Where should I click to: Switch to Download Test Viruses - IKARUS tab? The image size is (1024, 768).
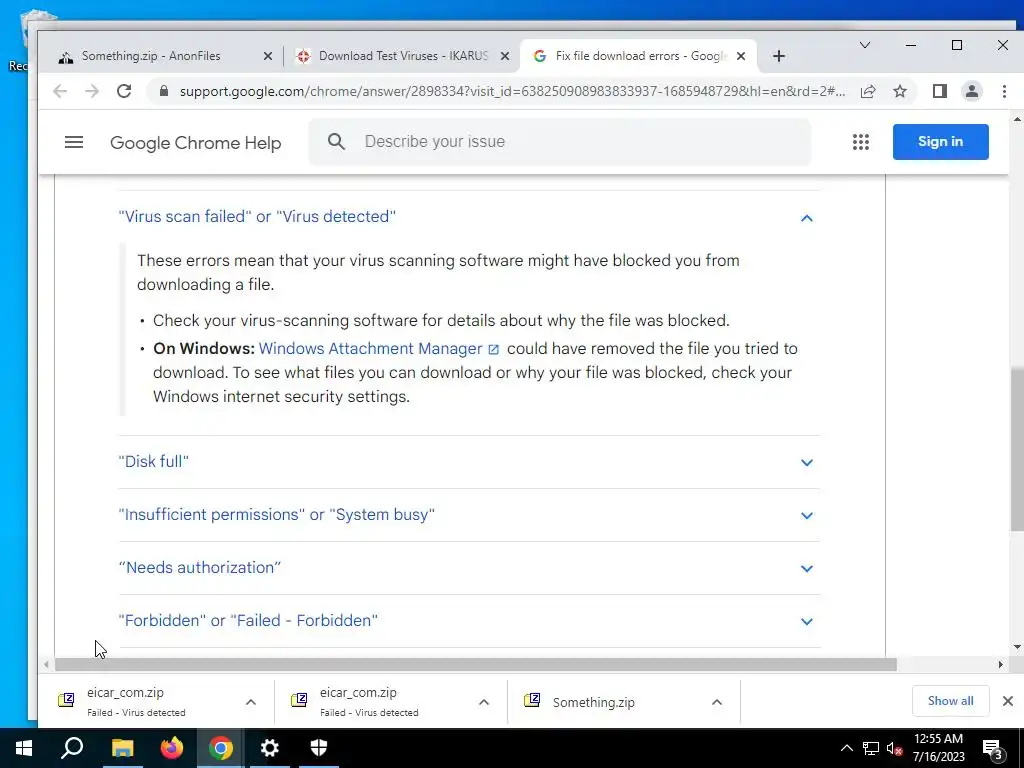coord(402,56)
